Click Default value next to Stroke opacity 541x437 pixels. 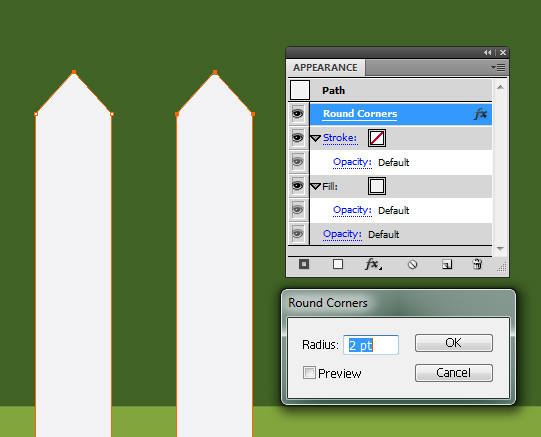click(x=394, y=162)
